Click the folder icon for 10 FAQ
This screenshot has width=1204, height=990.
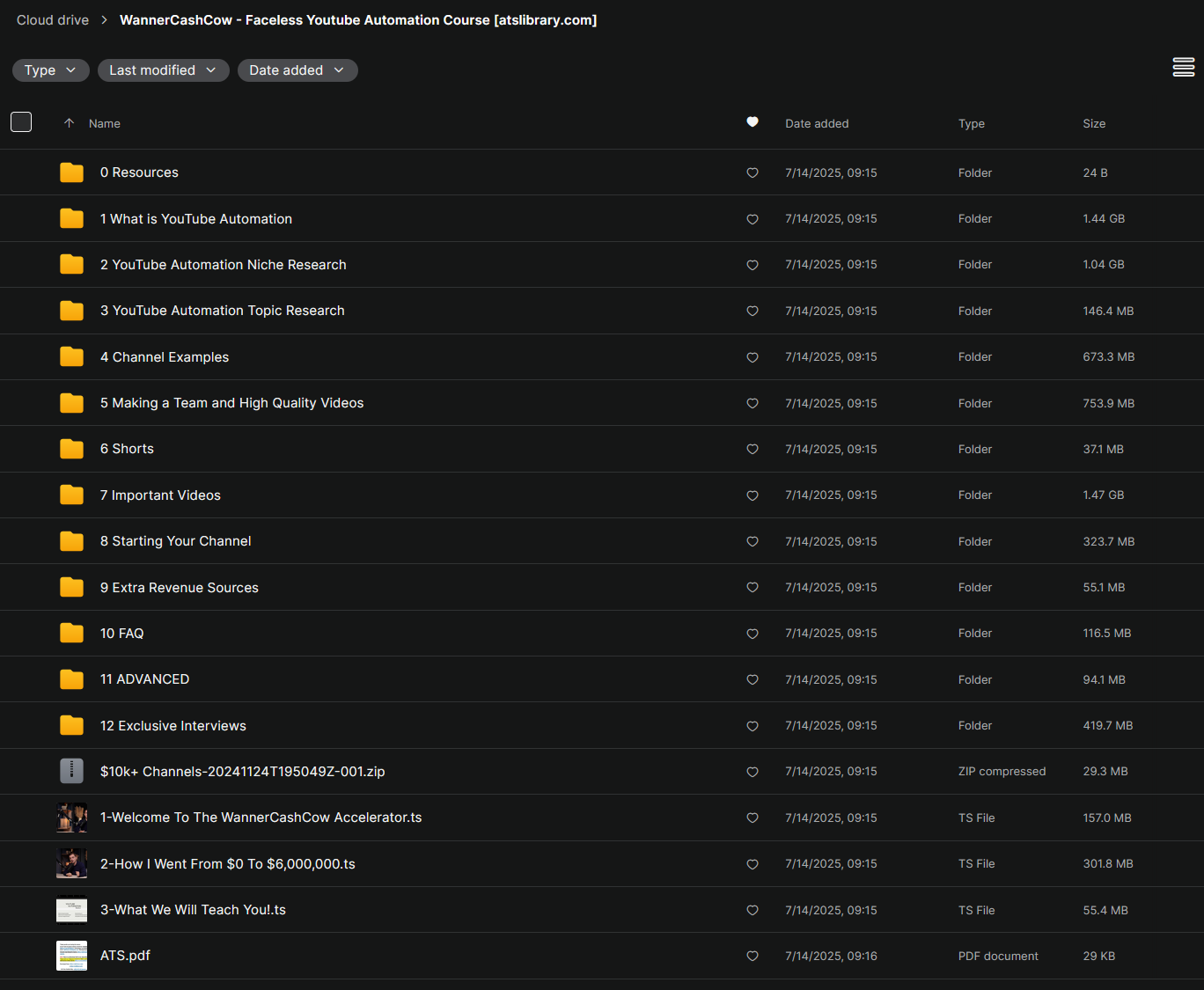[x=71, y=633]
